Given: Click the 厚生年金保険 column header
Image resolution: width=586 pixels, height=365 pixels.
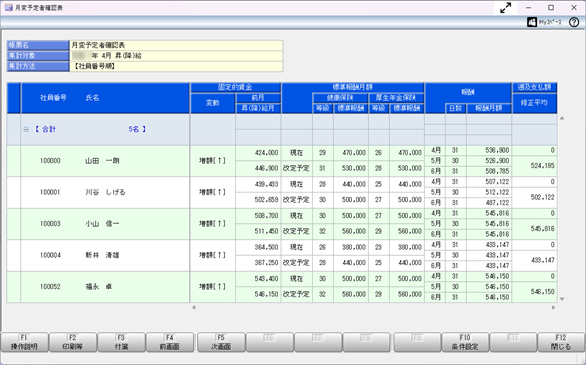Looking at the screenshot, I should [x=396, y=98].
